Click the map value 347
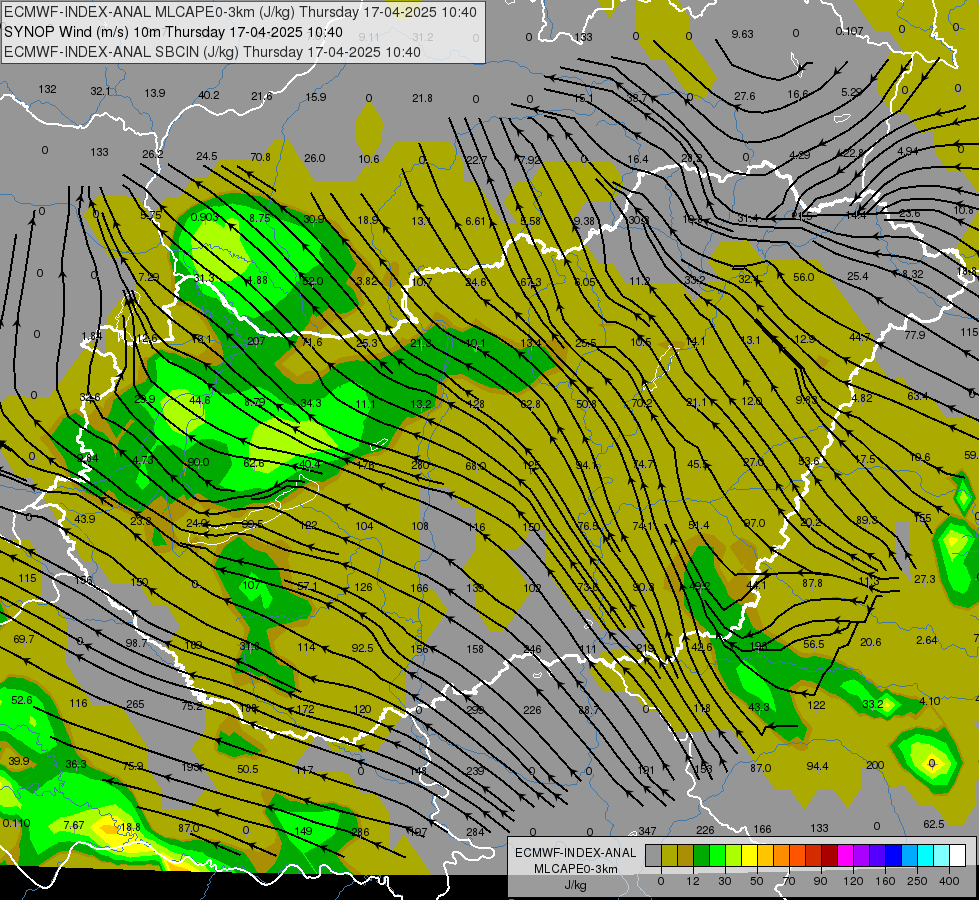 tap(647, 831)
